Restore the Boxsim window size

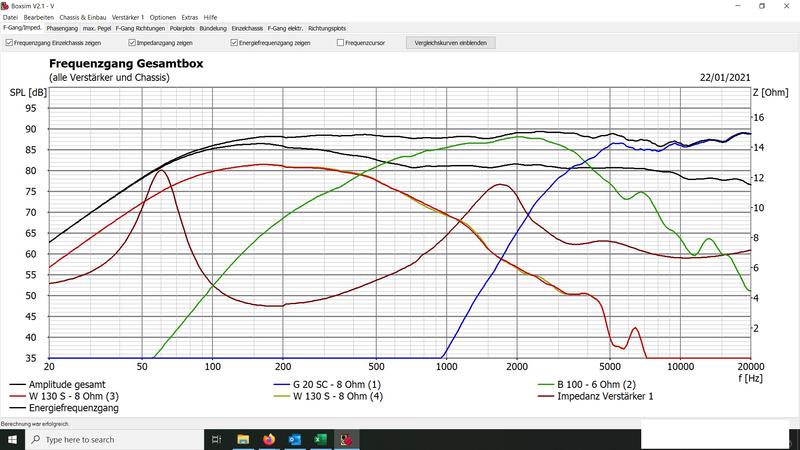762,6
